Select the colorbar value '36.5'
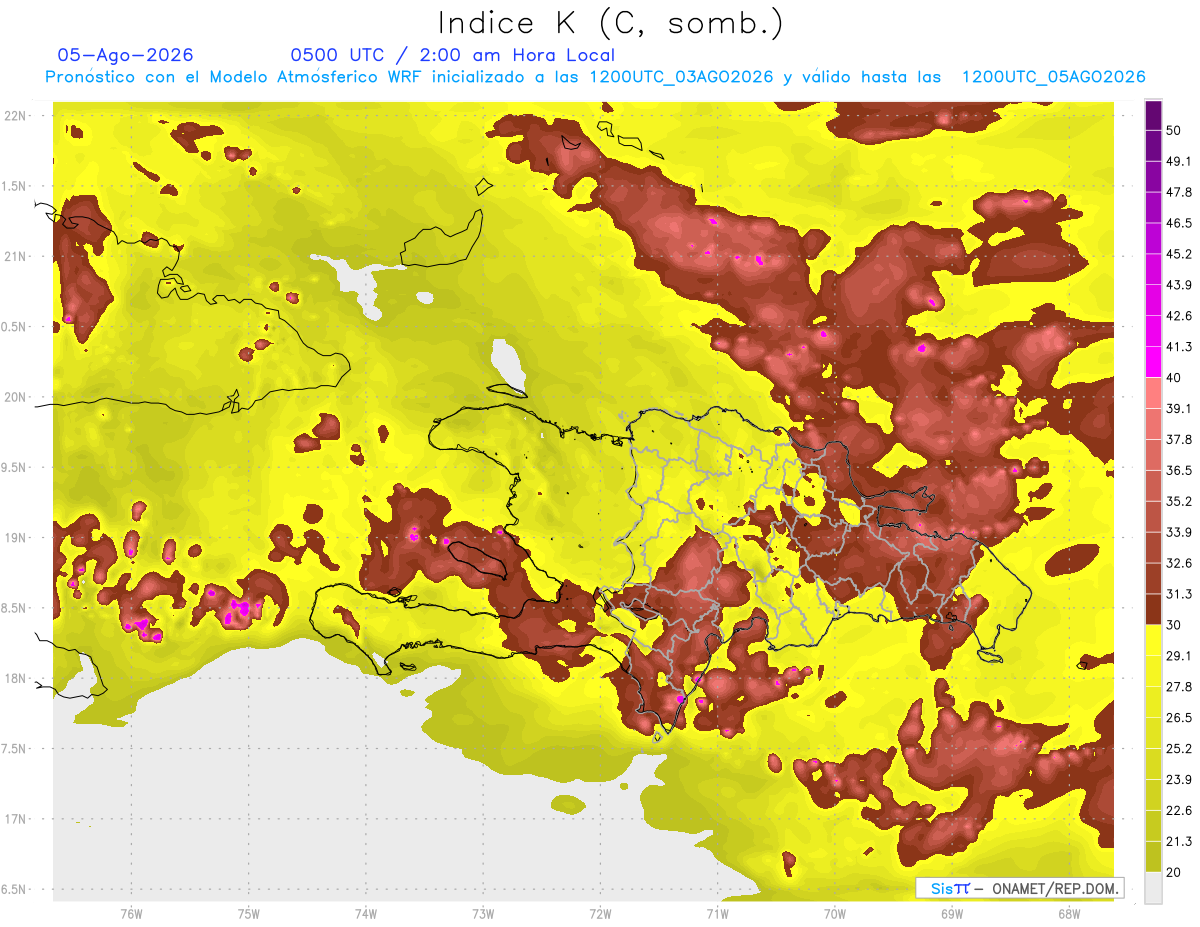Viewport: 1200px width, 927px height. (1178, 470)
